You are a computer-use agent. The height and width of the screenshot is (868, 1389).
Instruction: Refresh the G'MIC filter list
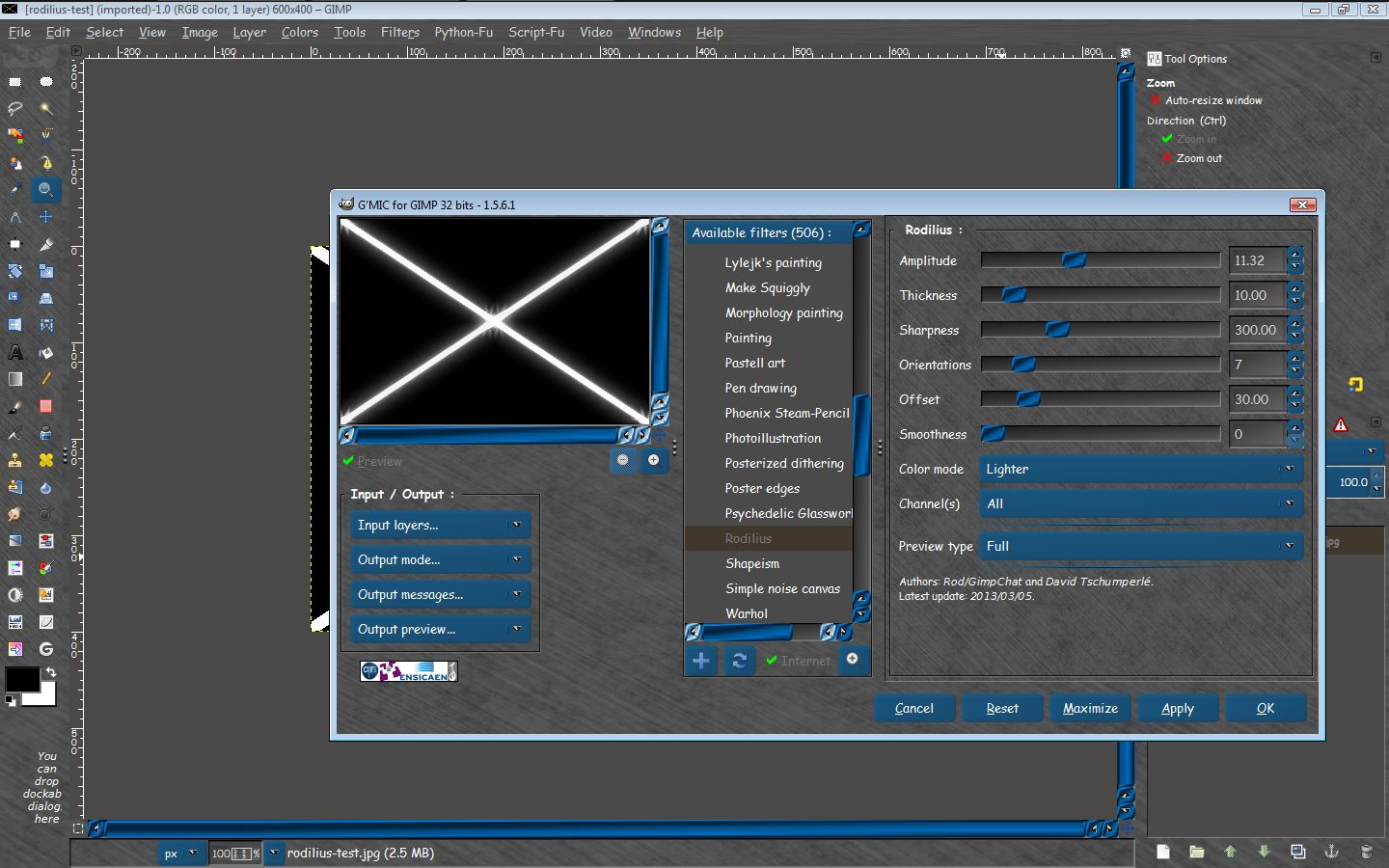coord(740,661)
